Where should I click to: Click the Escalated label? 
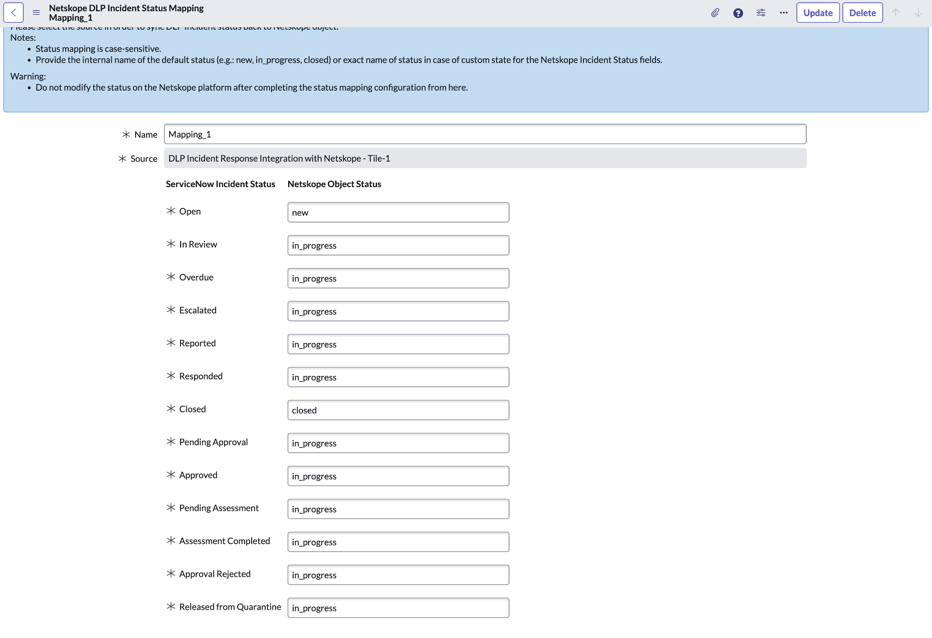[198, 310]
